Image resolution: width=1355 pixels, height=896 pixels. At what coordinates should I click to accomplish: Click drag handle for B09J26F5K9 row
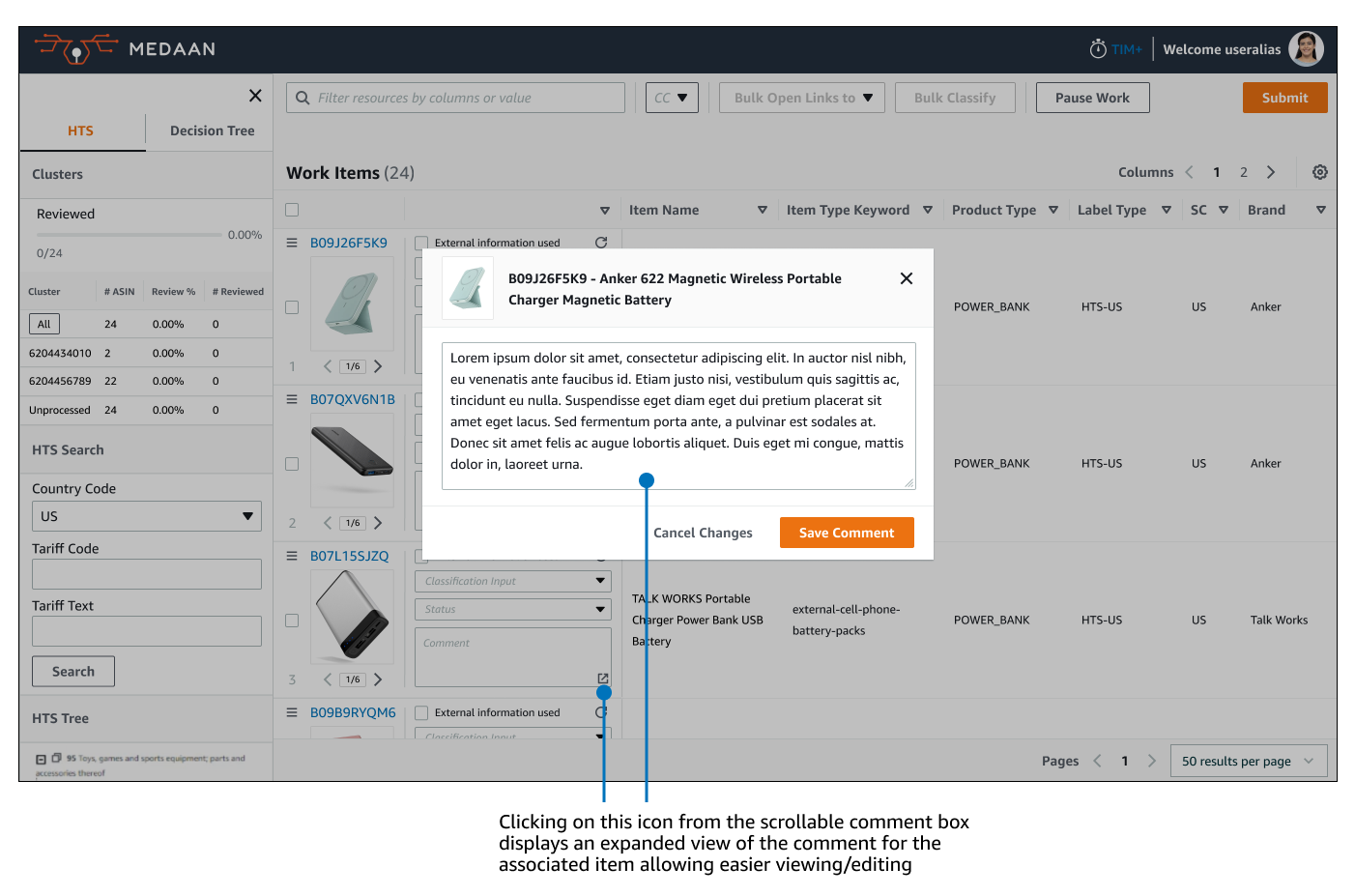pos(292,243)
